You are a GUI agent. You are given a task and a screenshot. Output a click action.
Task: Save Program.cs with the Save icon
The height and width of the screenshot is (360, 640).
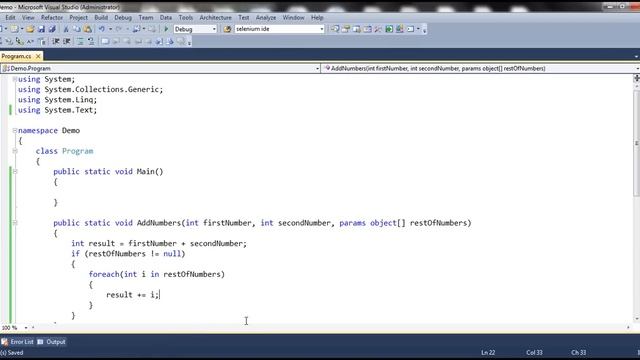pos(41,29)
